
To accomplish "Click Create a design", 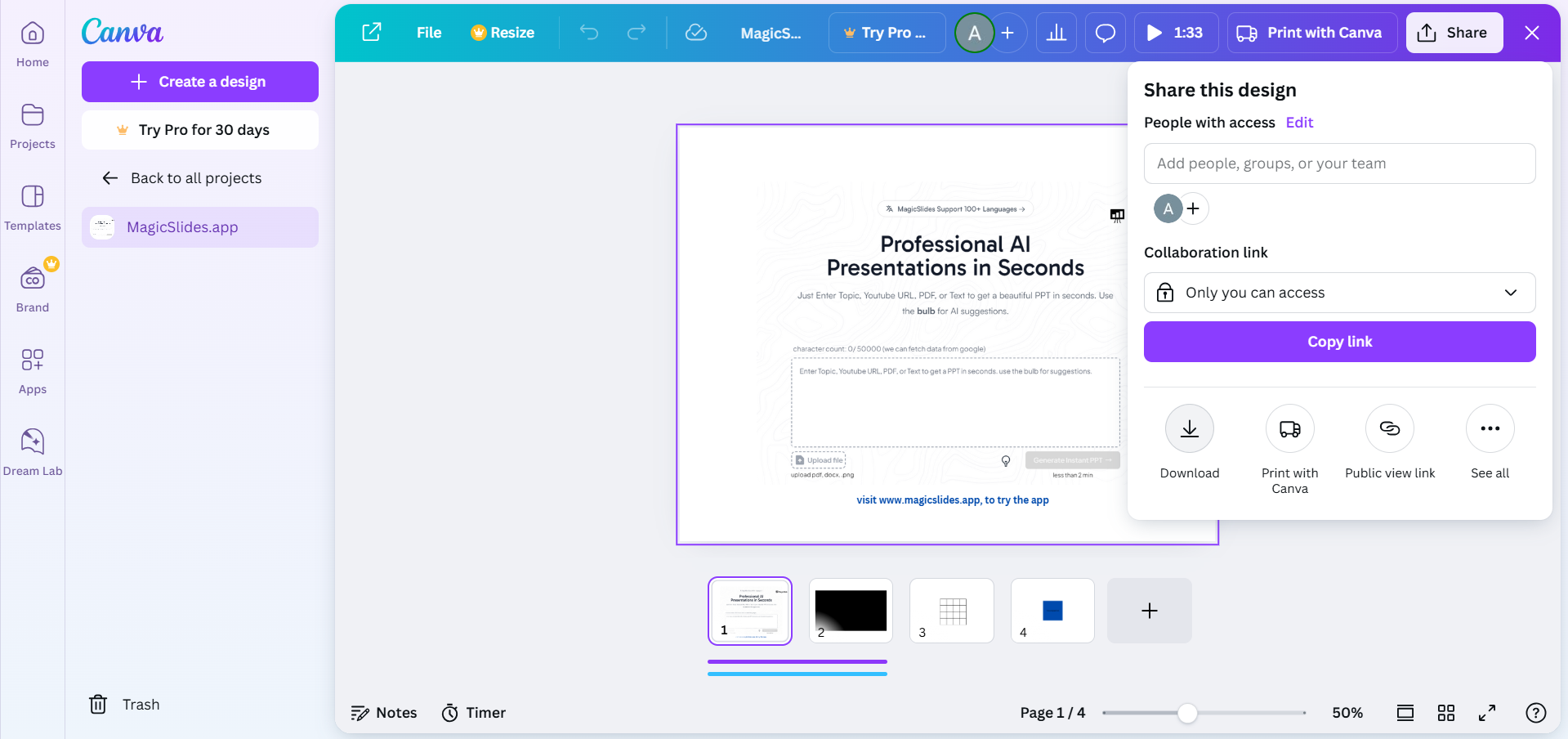I will (200, 82).
